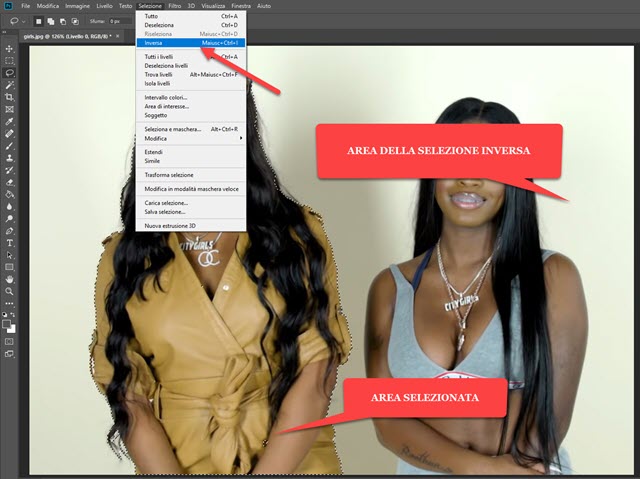The width and height of the screenshot is (640, 479).
Task: Open the Visualizza menu
Action: point(213,6)
